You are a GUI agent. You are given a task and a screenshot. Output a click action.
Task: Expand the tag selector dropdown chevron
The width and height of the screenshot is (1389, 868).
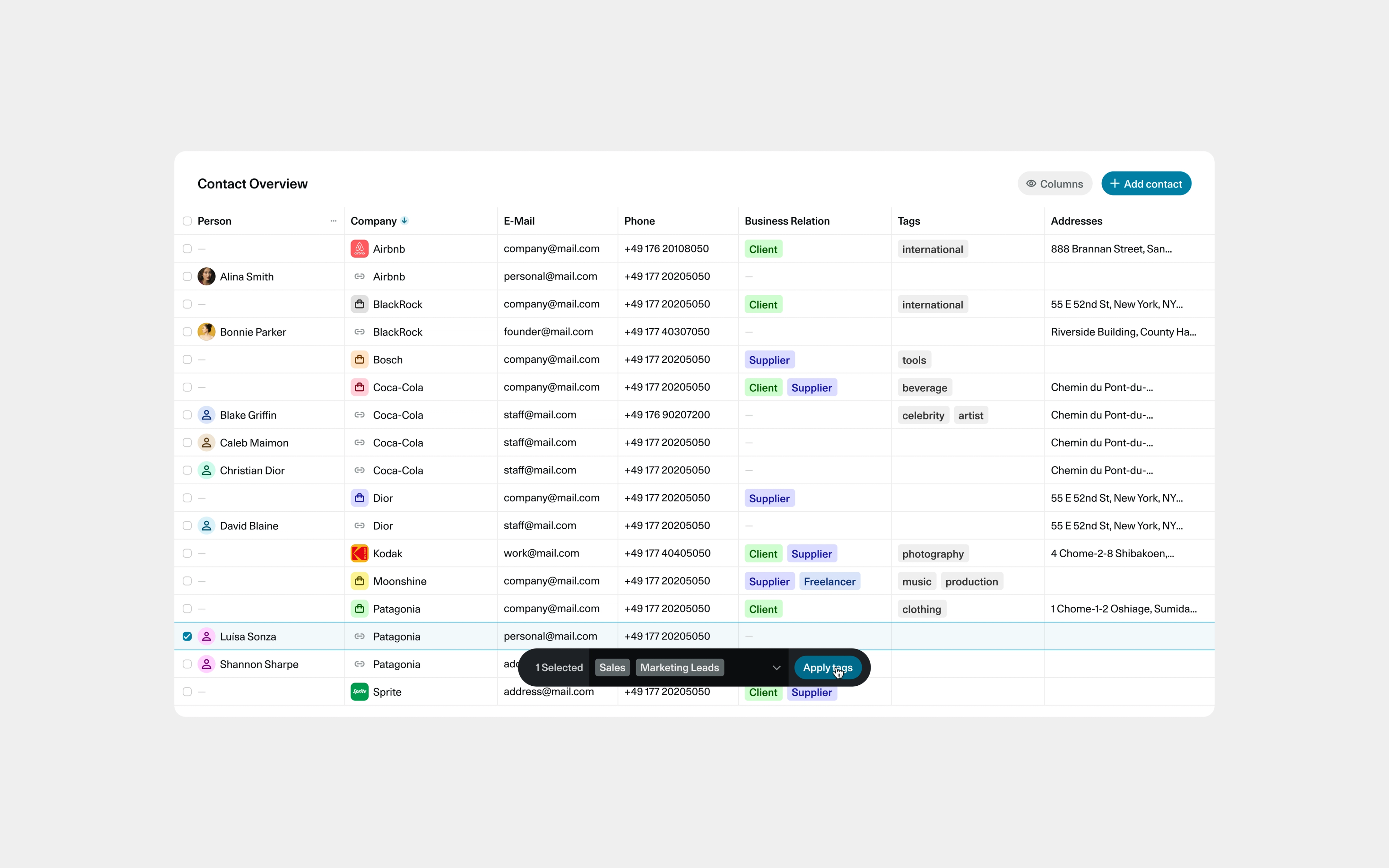tap(776, 668)
